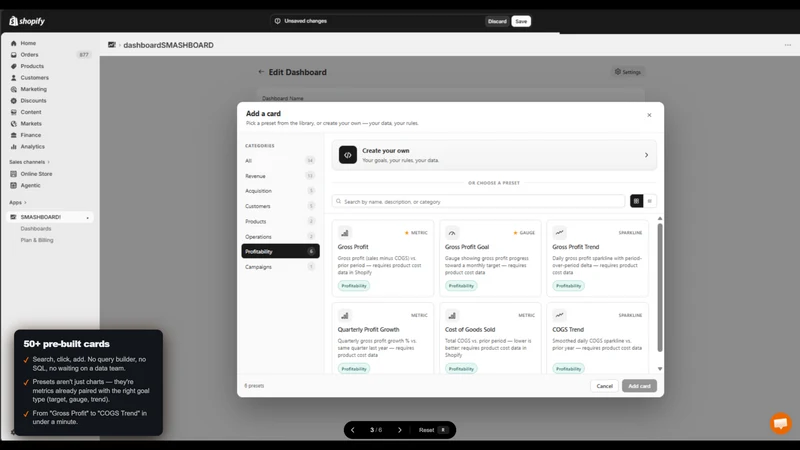
Task: Select the Revenue category
Action: tap(280, 176)
